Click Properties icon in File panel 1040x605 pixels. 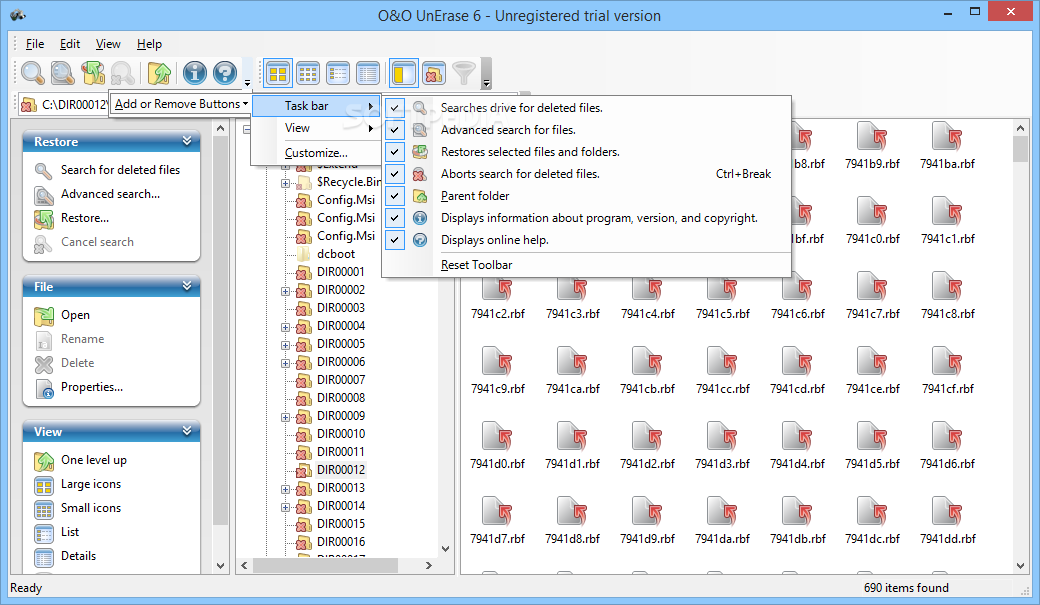44,388
